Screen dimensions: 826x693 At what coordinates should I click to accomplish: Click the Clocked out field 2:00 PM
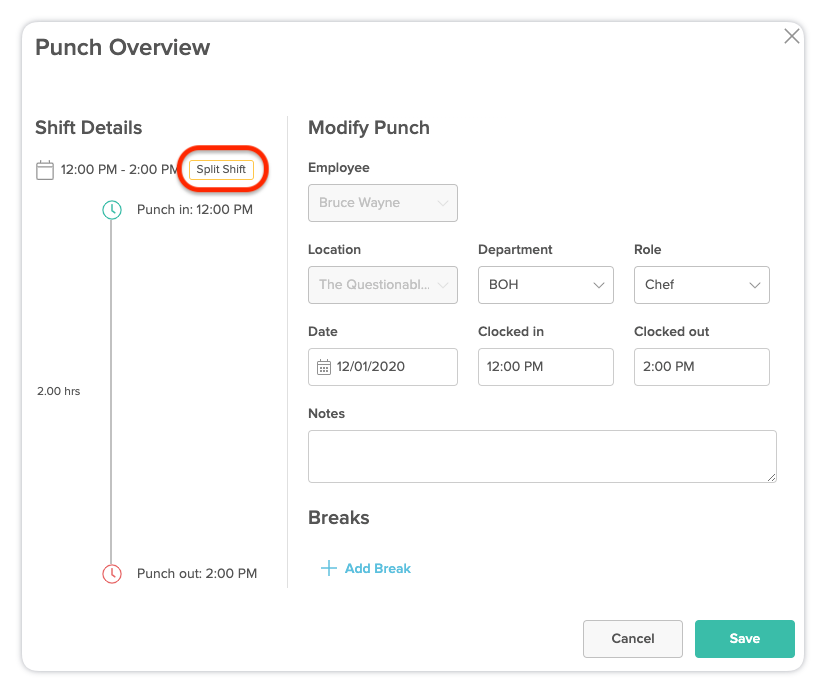pos(702,367)
